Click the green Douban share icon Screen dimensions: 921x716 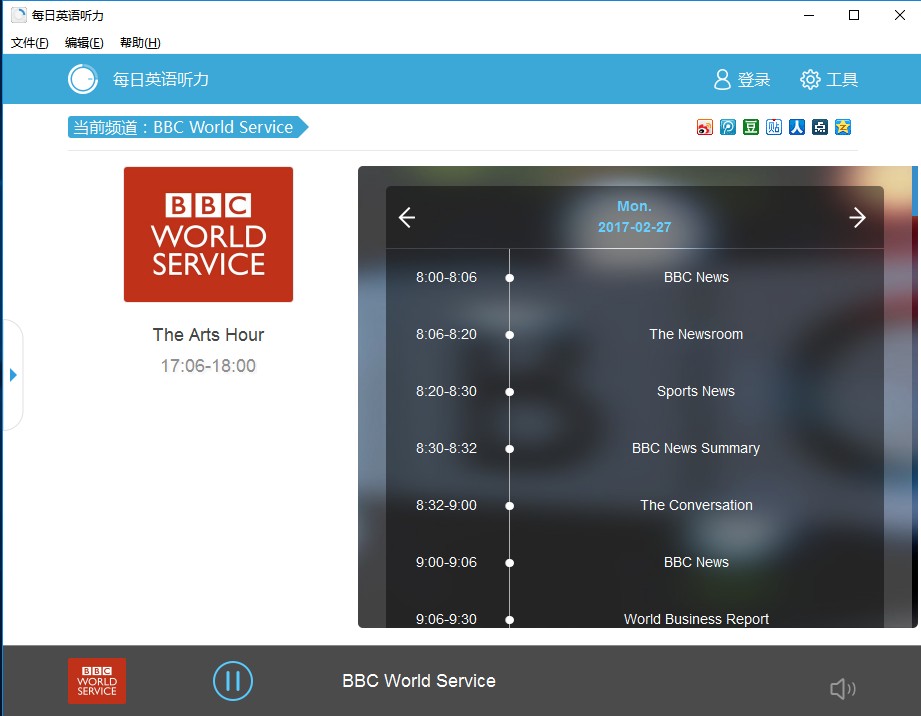coord(751,127)
